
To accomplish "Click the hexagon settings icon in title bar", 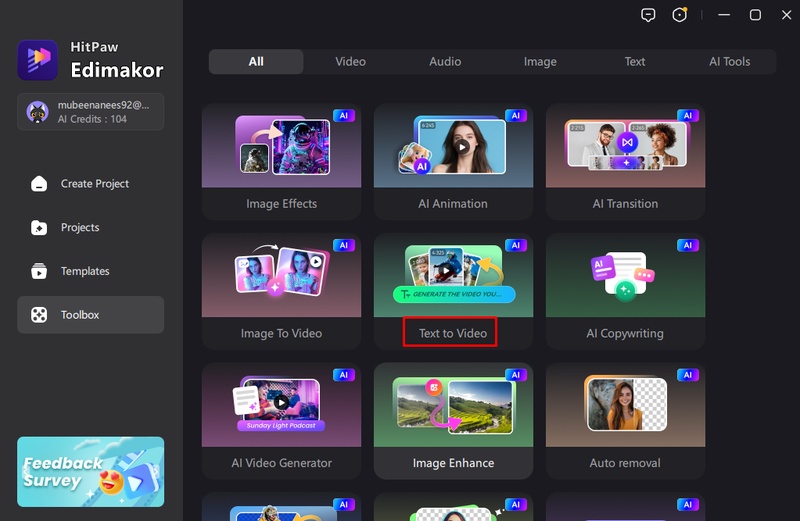I will pos(680,15).
